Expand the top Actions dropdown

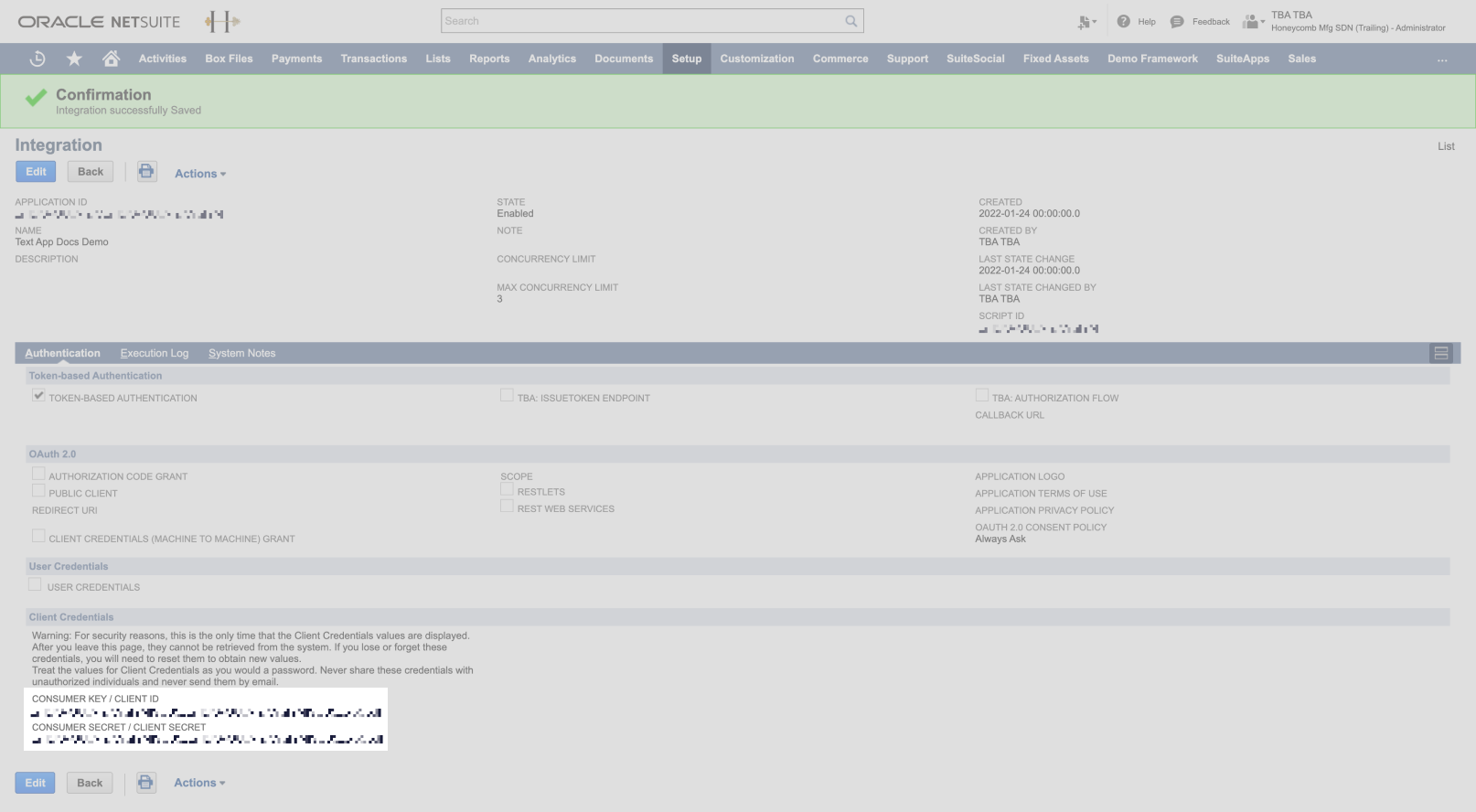(199, 174)
